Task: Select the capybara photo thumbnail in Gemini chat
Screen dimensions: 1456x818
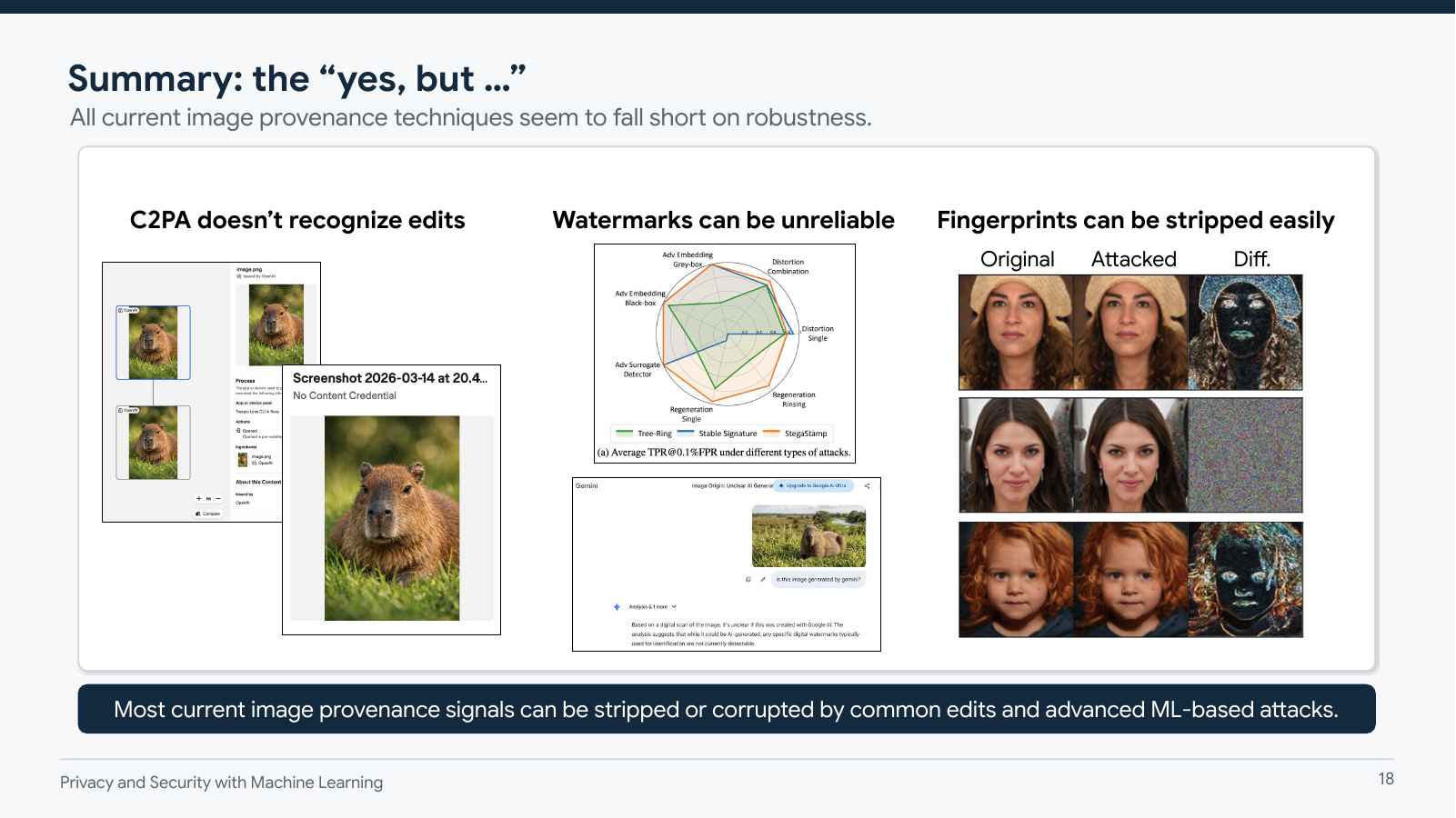Action: (x=809, y=534)
